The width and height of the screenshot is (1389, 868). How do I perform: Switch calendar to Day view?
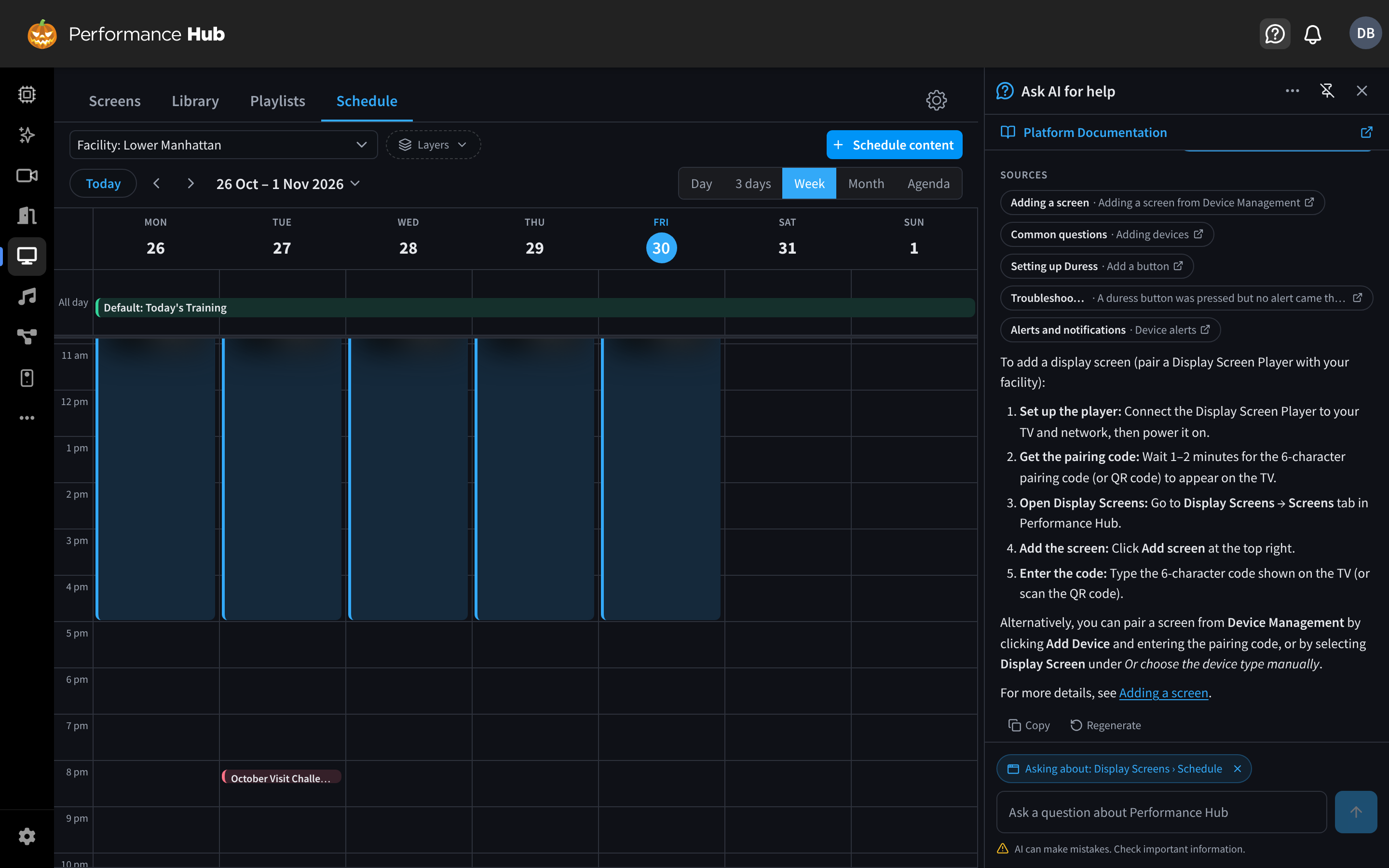[701, 184]
